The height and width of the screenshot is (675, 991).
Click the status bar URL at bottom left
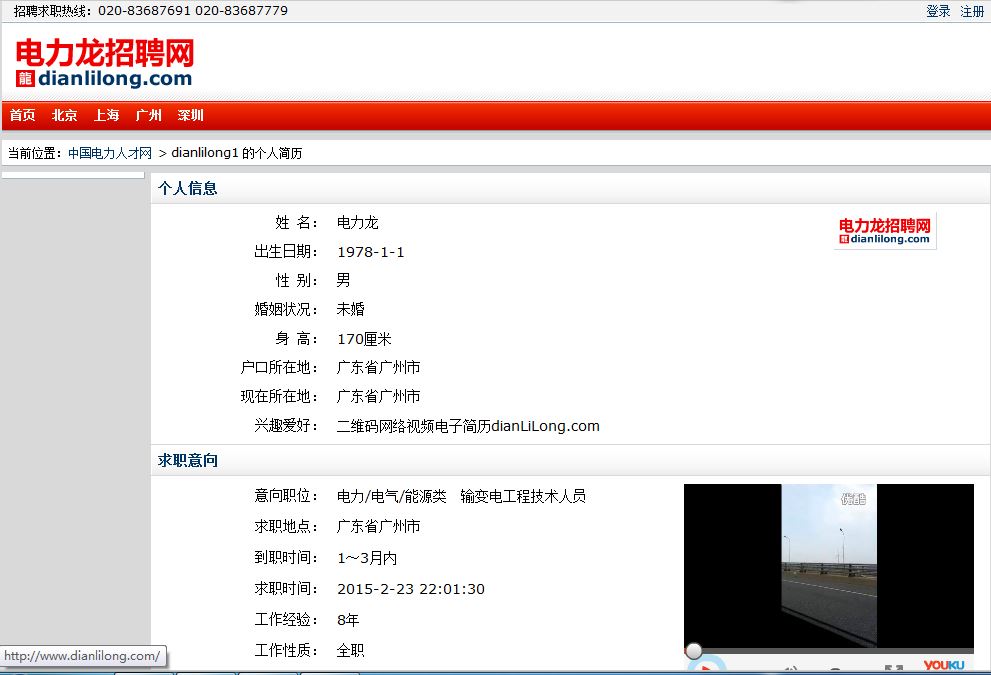(82, 656)
